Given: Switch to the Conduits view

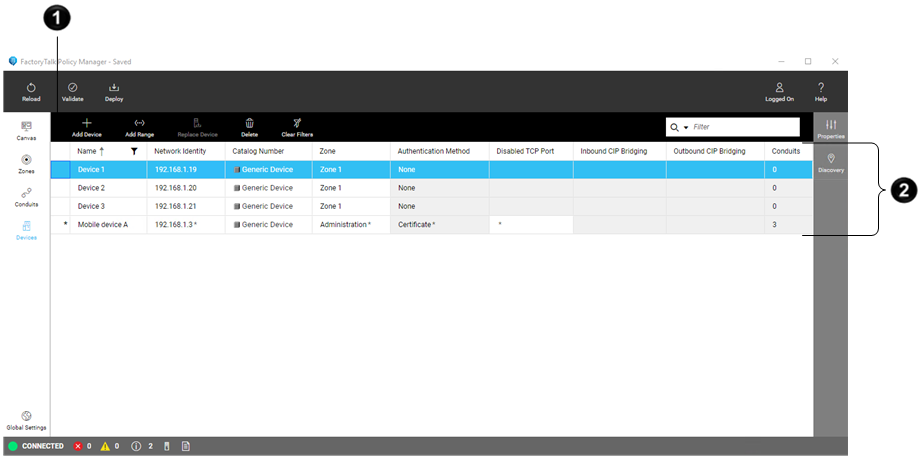Looking at the screenshot, I should (26, 196).
